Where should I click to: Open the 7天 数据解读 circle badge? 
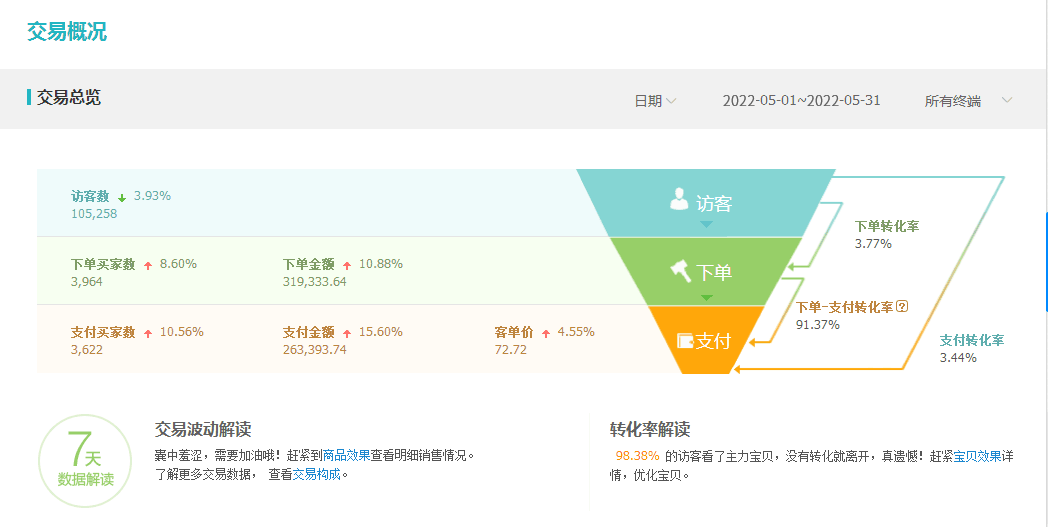[x=85, y=462]
